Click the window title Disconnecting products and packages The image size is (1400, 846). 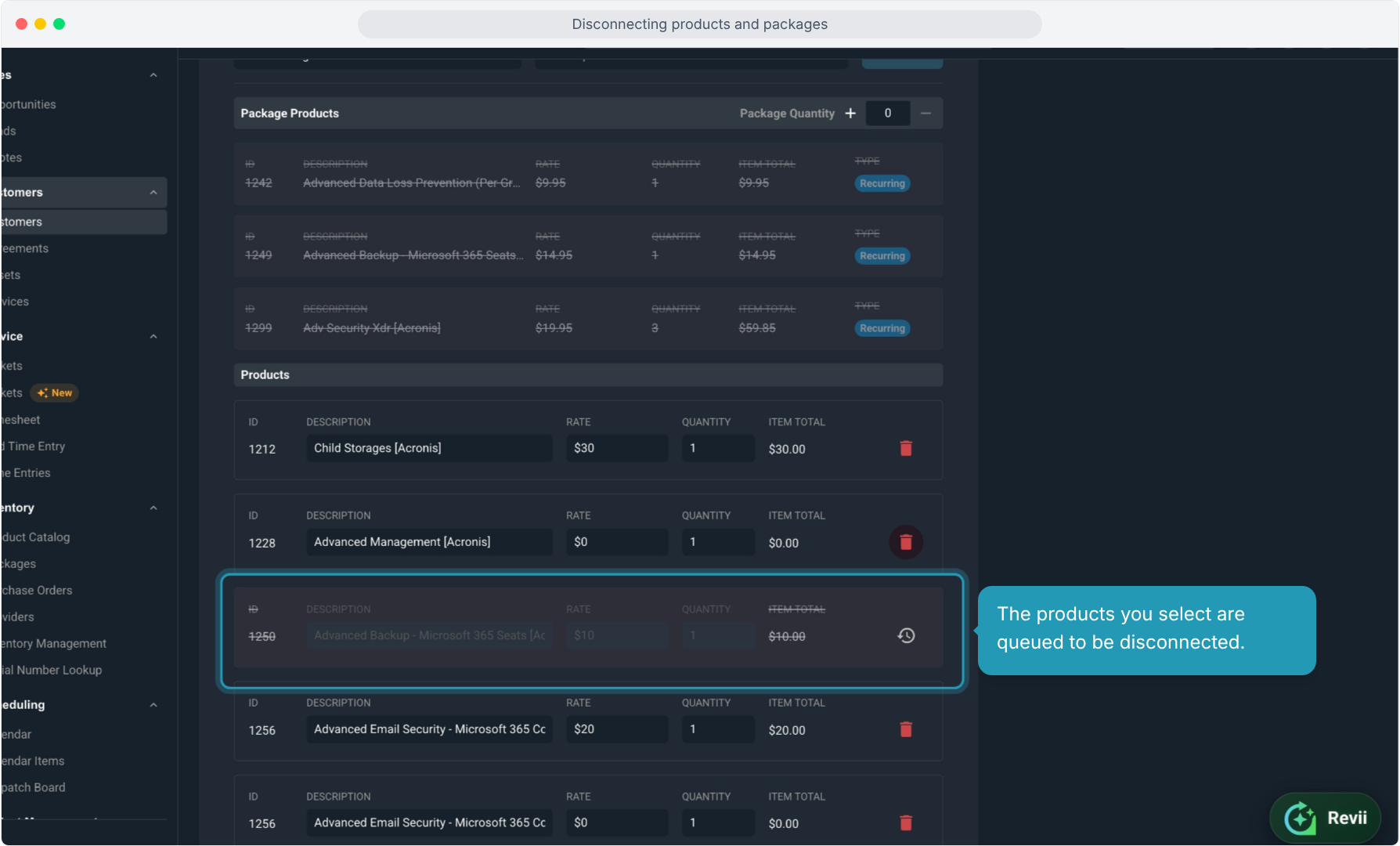pos(700,24)
